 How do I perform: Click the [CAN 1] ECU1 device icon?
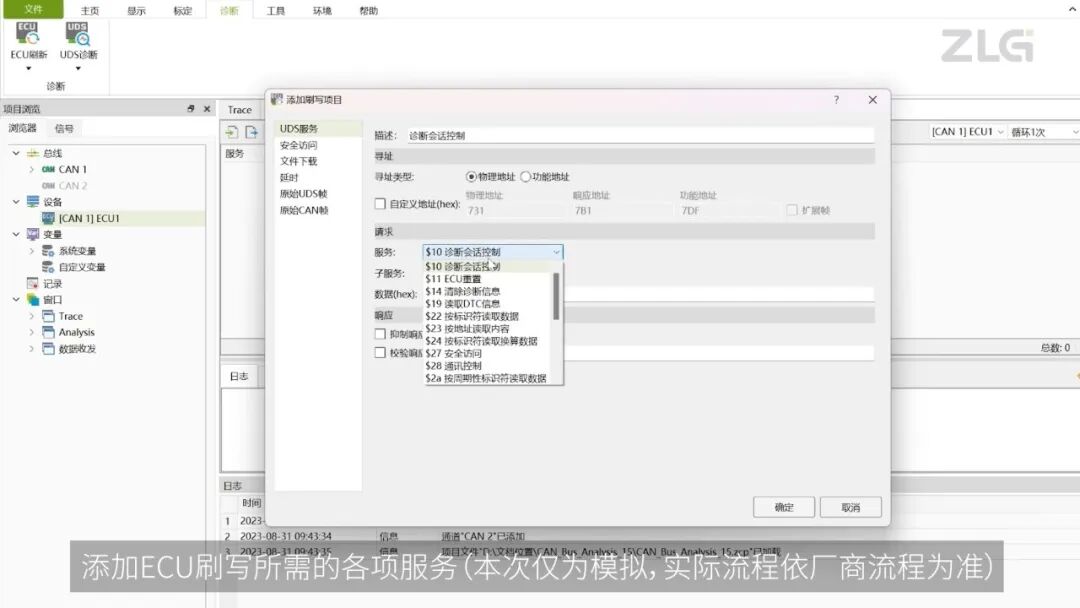tap(47, 218)
